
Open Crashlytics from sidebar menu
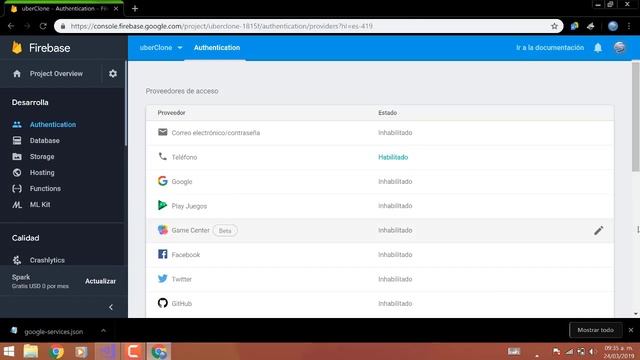(47, 260)
